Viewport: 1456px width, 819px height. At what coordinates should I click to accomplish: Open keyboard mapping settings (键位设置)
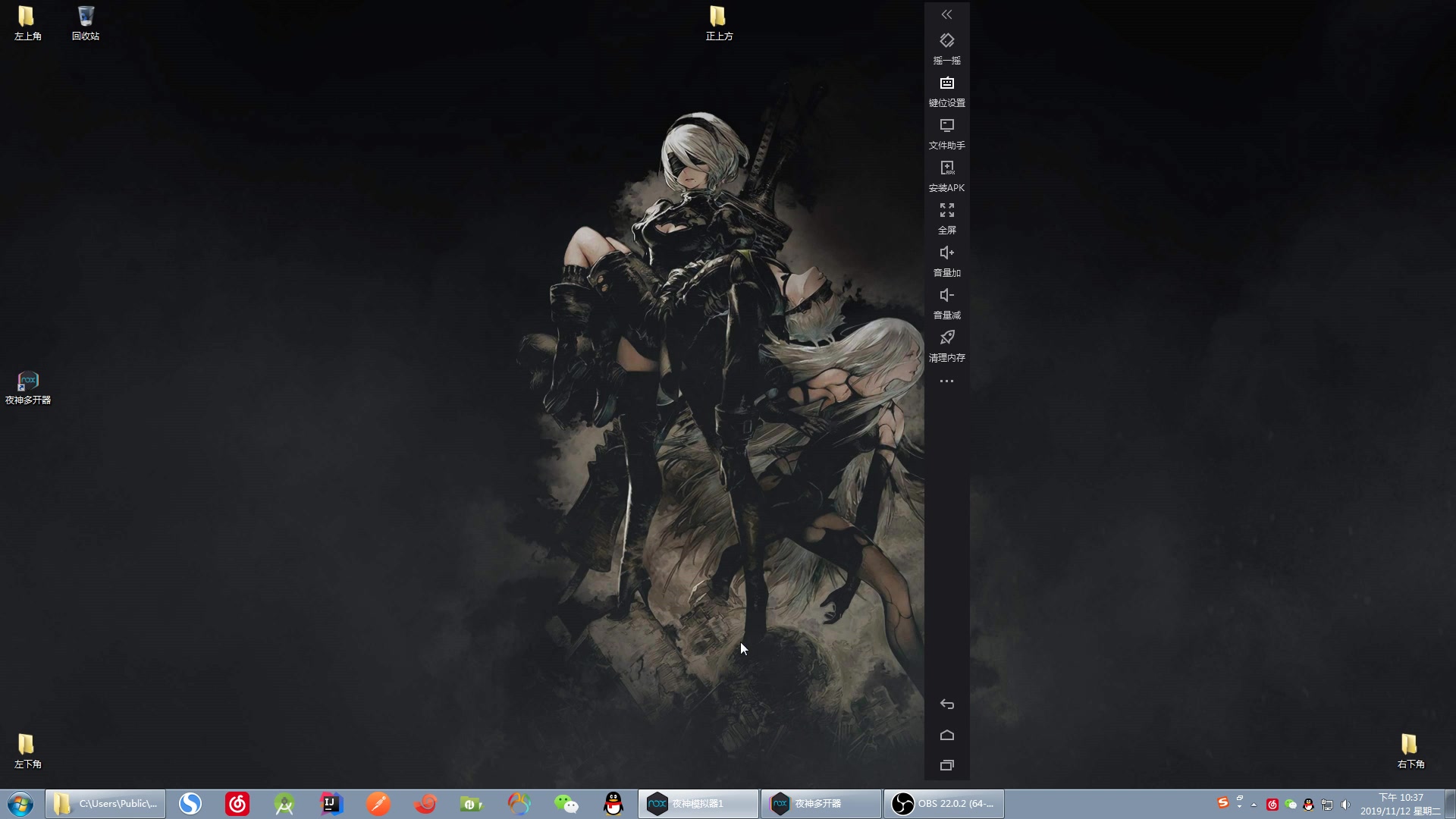point(946,83)
